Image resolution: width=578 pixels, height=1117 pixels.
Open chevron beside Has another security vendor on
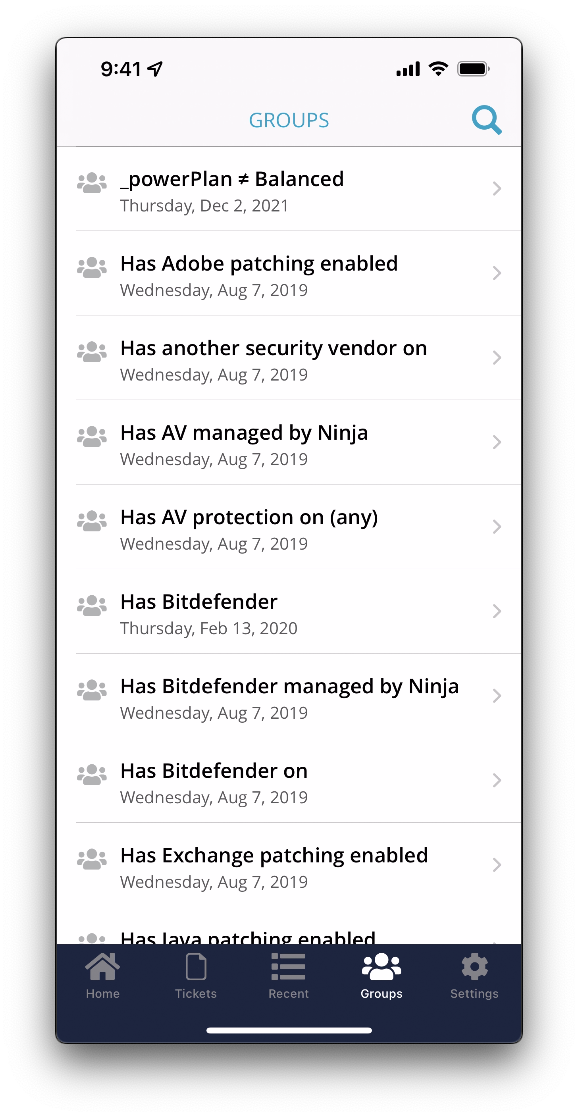tap(497, 357)
